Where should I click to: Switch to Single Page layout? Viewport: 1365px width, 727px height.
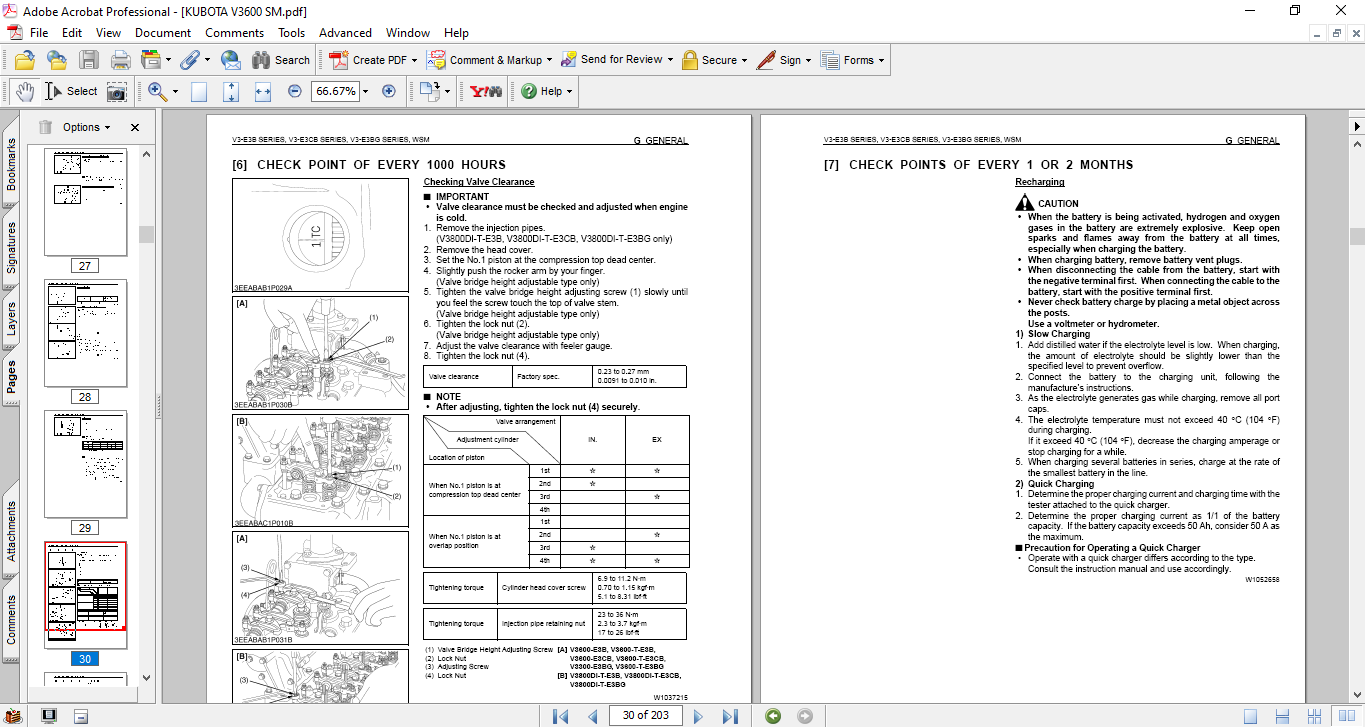coord(1250,715)
